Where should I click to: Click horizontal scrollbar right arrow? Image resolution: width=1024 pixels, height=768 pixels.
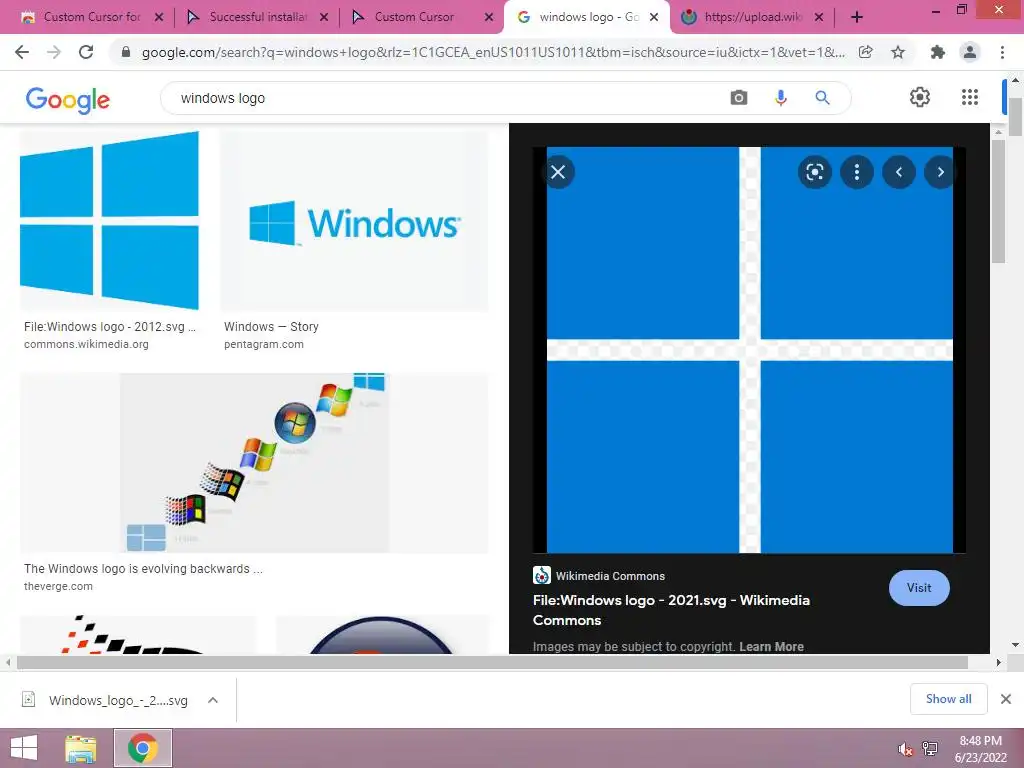pos(998,662)
